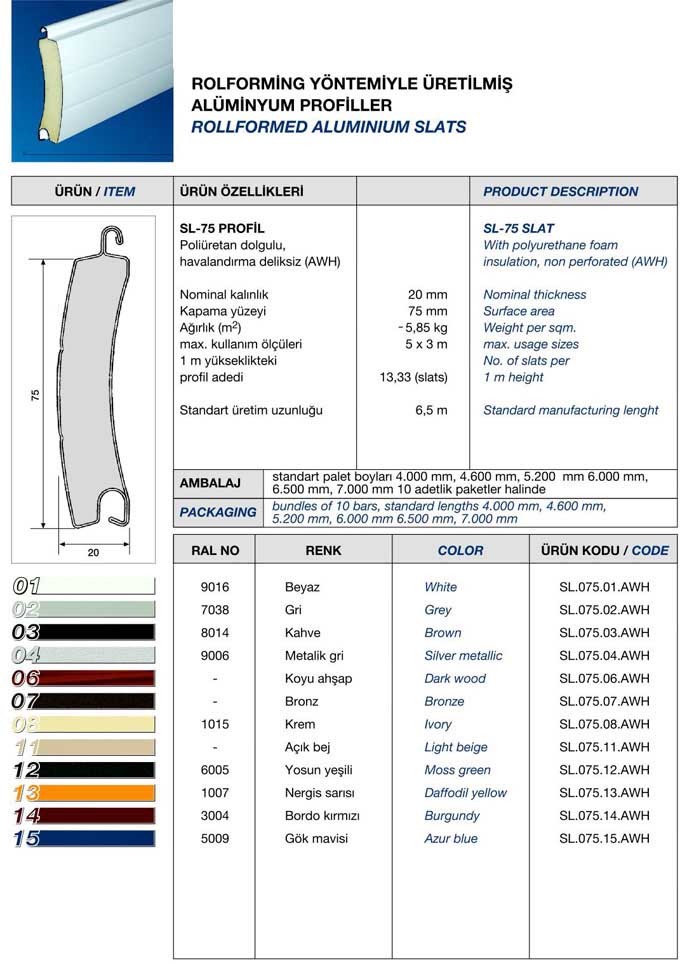Click the daffodil yellow swatch 13

85,793
